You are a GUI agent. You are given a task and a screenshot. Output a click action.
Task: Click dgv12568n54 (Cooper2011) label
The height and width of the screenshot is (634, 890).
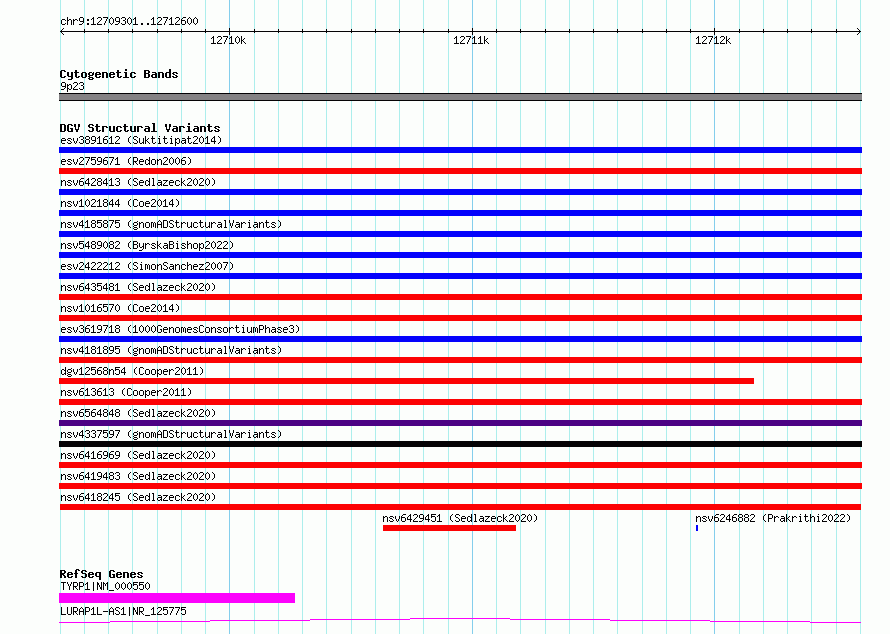pyautogui.click(x=132, y=371)
